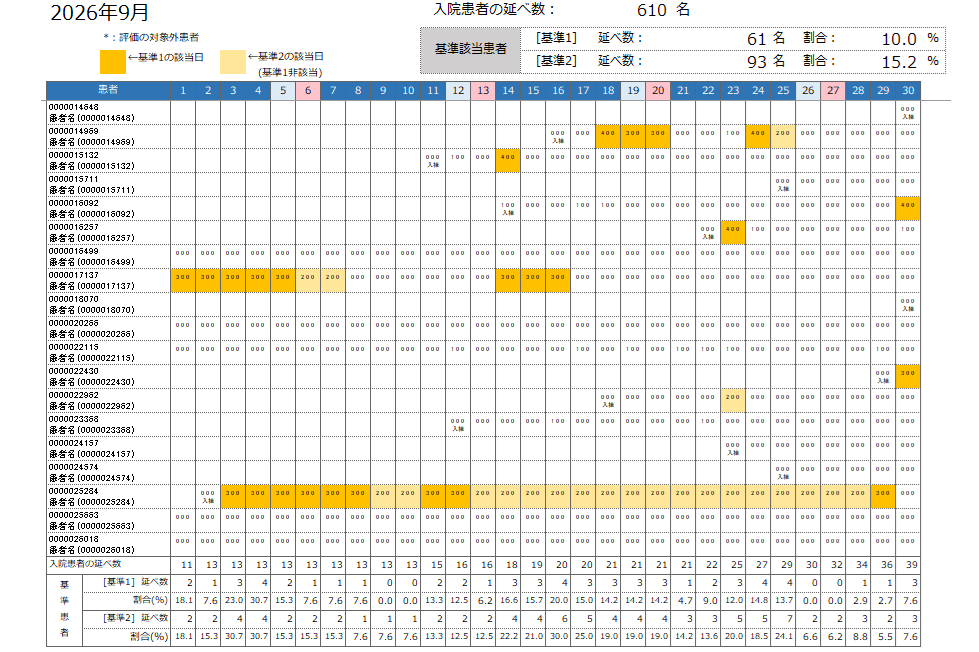
Task: Click patient row 0000015132
Action: pyautogui.click(x=483, y=161)
